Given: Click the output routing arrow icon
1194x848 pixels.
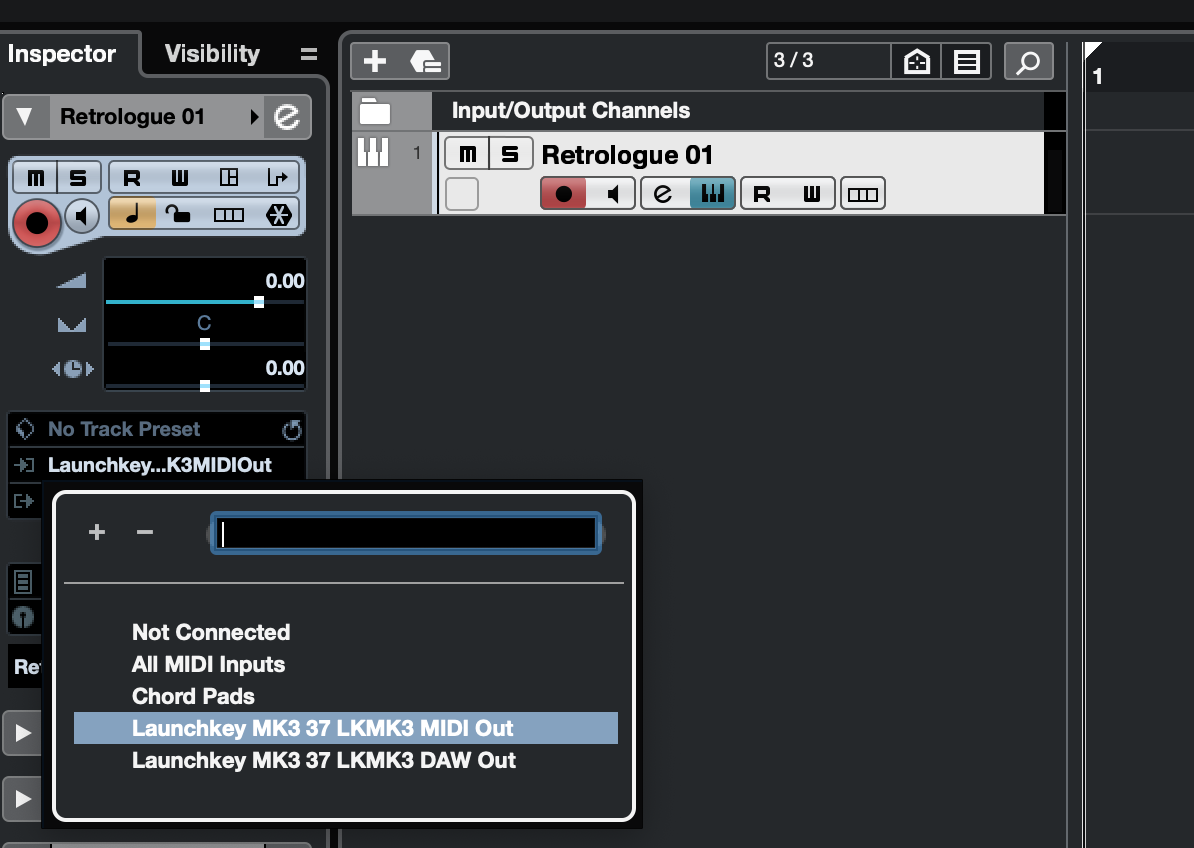Looking at the screenshot, I should coord(24,501).
